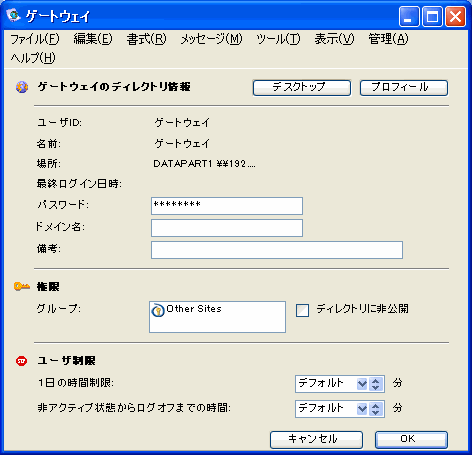The width and height of the screenshot is (472, 455).
Task: Click the プロフィール button
Action: point(404,88)
